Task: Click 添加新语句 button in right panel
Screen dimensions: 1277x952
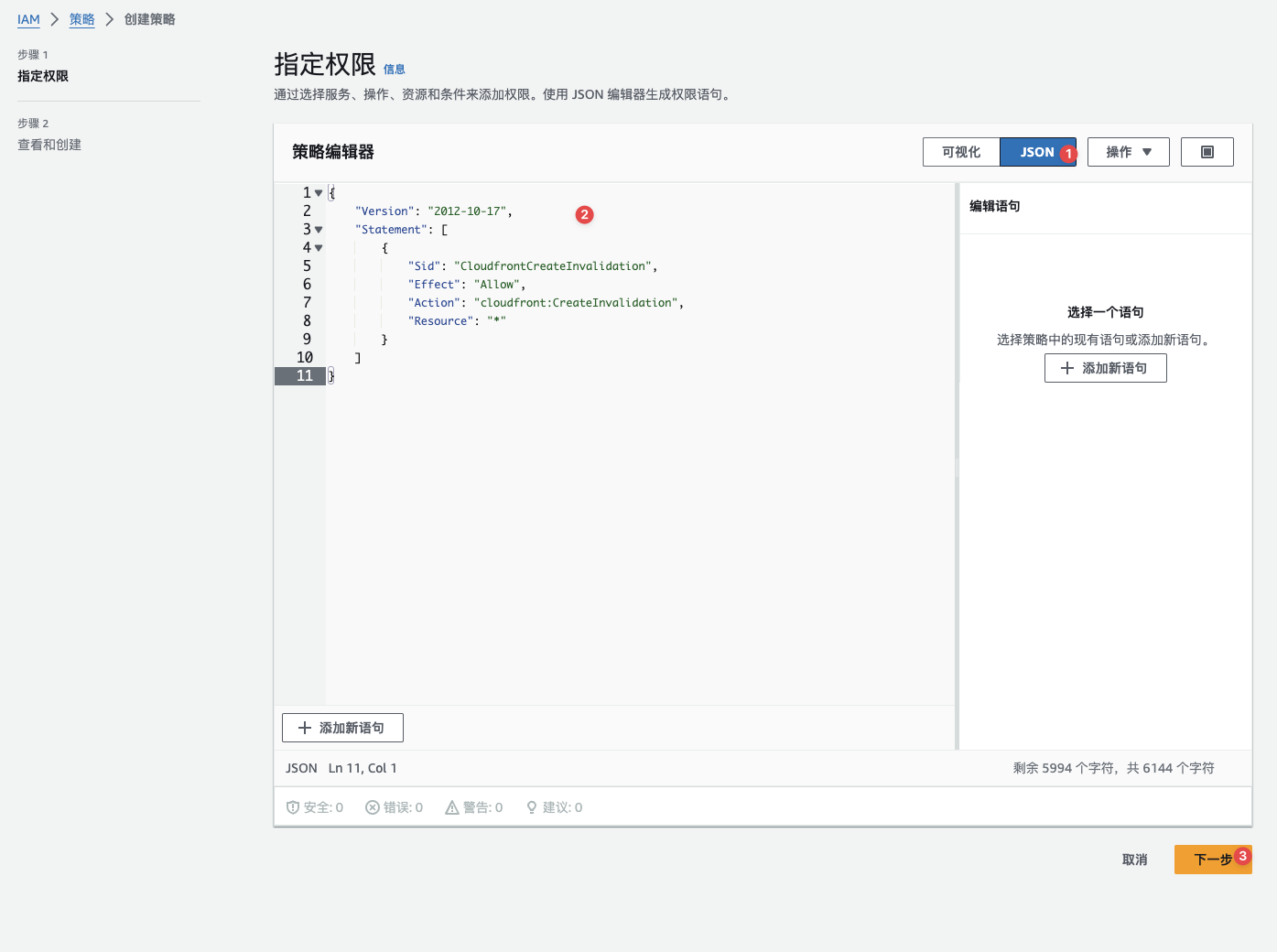Action: (1106, 368)
